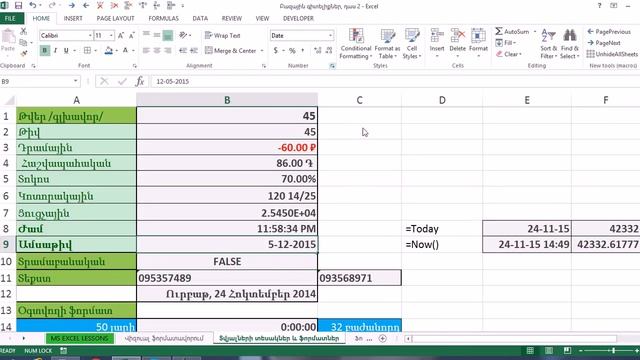Toggle the highlighted Bottom Align button

(167, 36)
